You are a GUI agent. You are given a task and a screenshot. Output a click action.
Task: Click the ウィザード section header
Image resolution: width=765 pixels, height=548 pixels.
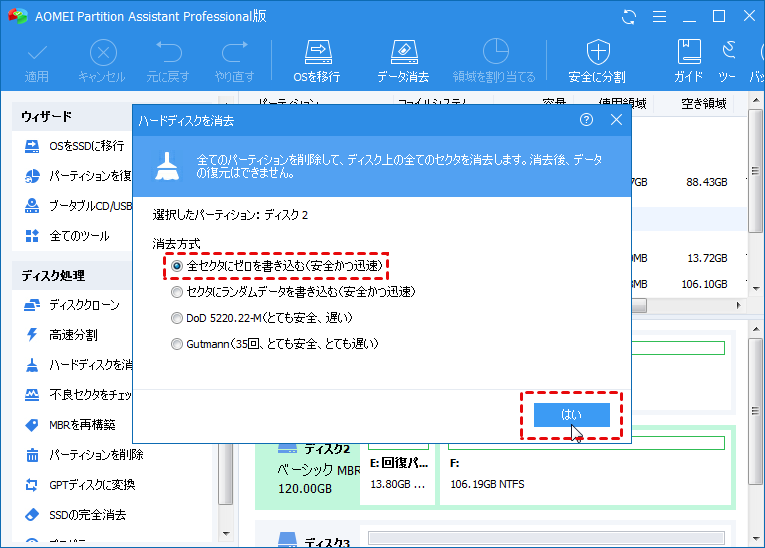click(x=71, y=117)
